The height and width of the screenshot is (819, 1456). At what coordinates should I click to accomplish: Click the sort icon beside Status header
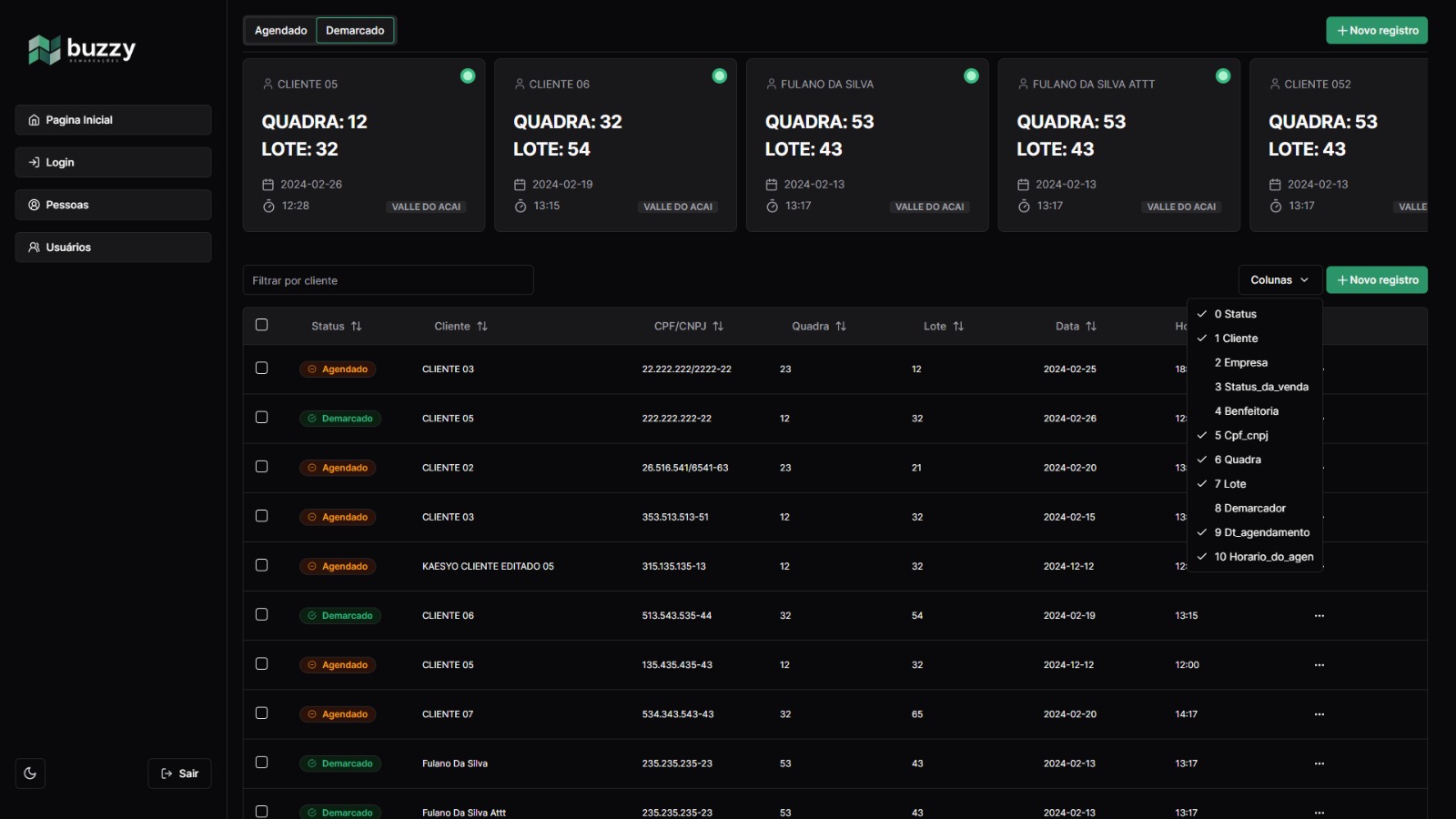(357, 326)
